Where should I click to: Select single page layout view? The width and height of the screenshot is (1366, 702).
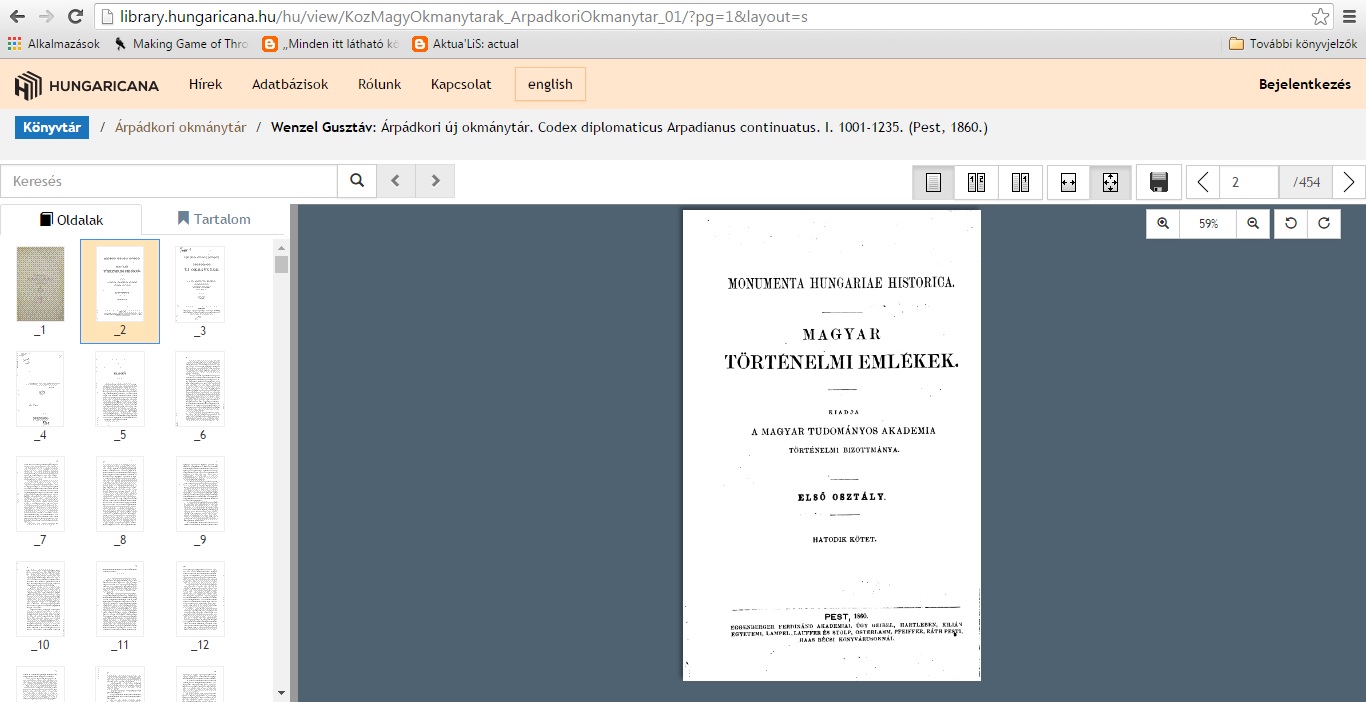[x=933, y=182]
